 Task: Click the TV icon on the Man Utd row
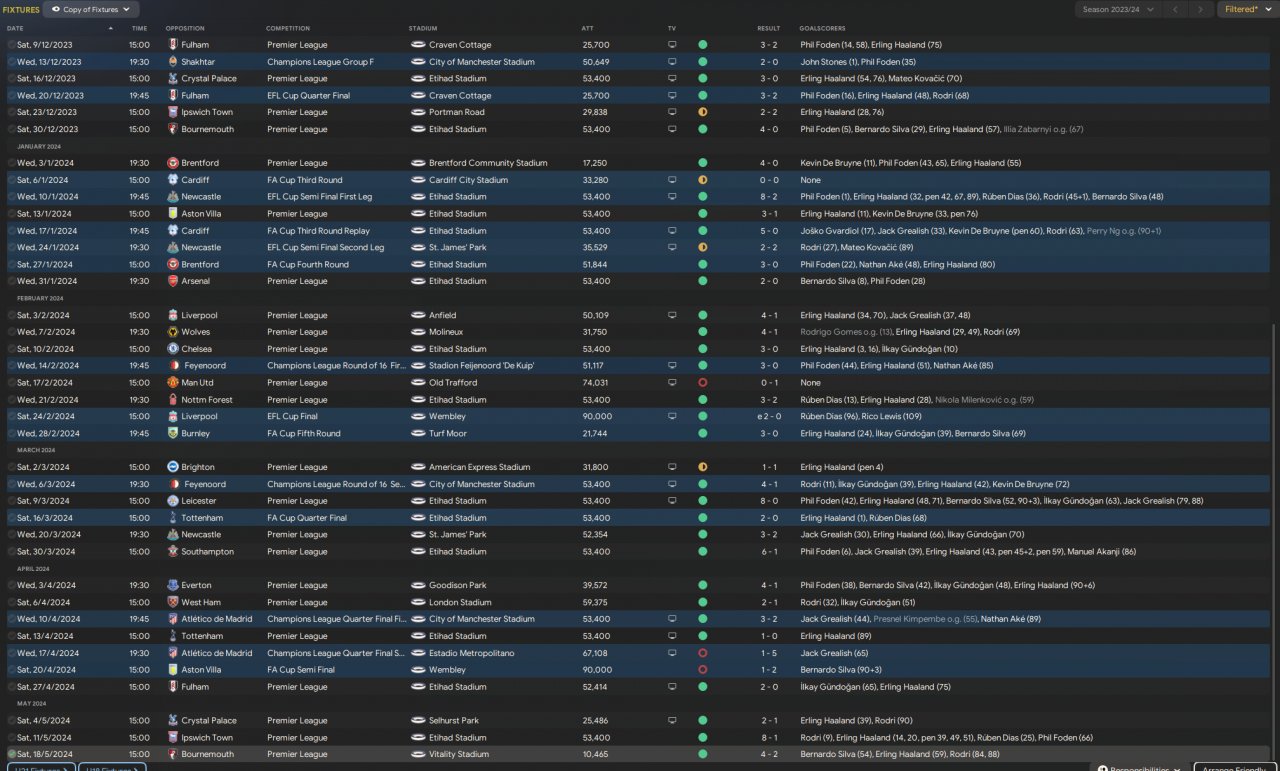pyautogui.click(x=672, y=383)
